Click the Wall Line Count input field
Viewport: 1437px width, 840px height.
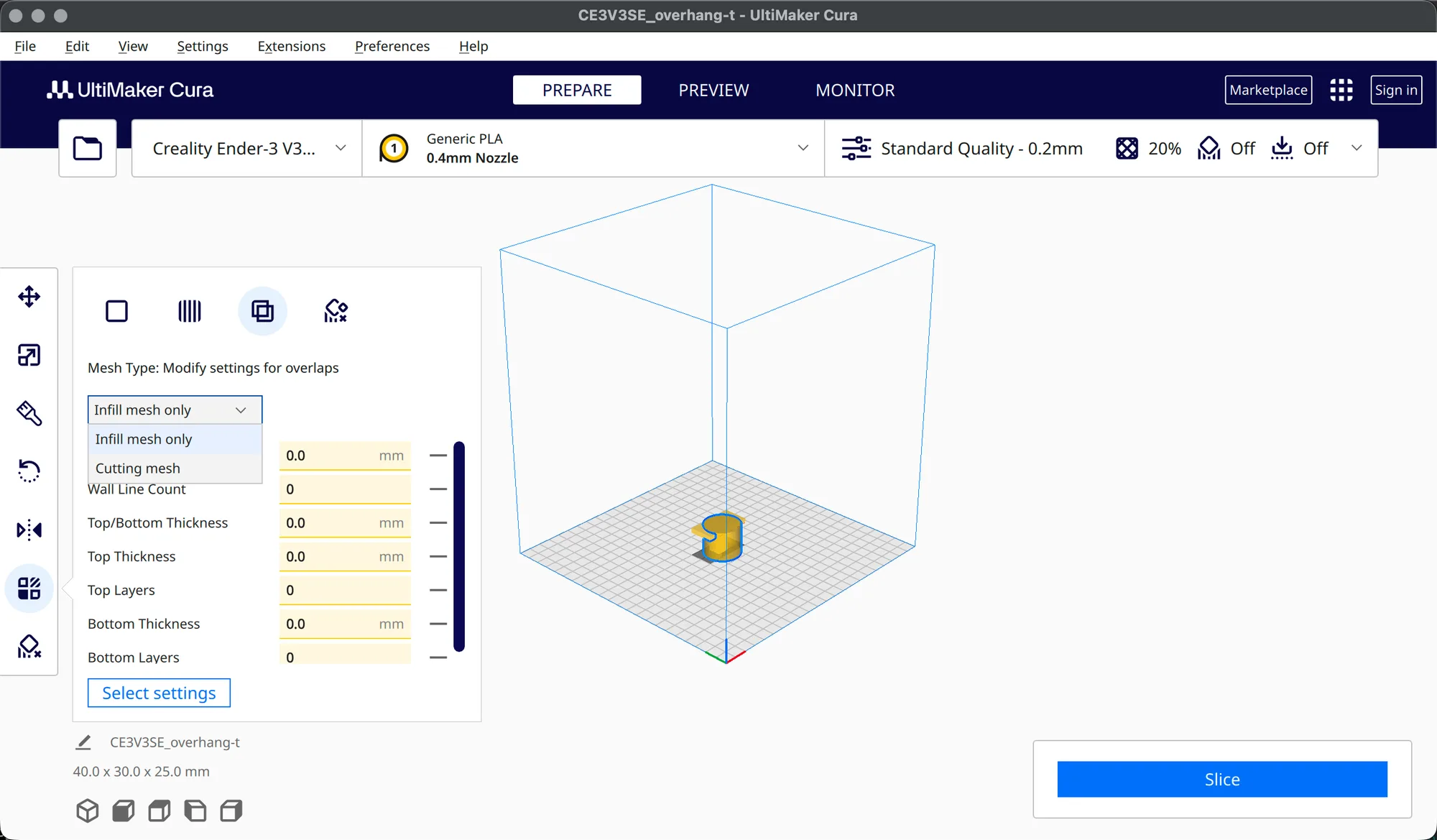coord(345,489)
